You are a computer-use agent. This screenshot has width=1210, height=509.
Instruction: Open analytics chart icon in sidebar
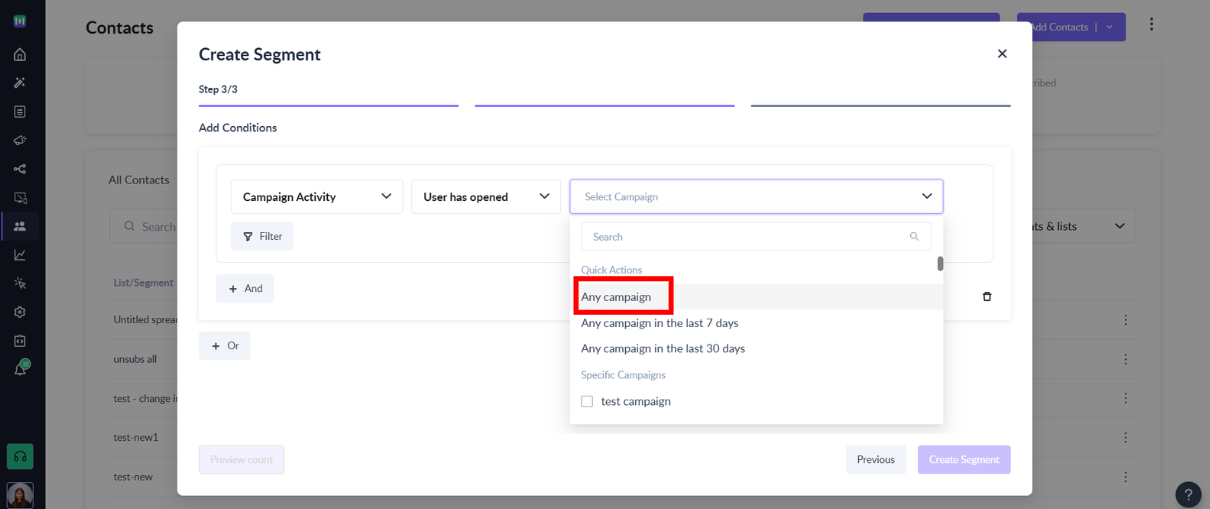click(20, 255)
